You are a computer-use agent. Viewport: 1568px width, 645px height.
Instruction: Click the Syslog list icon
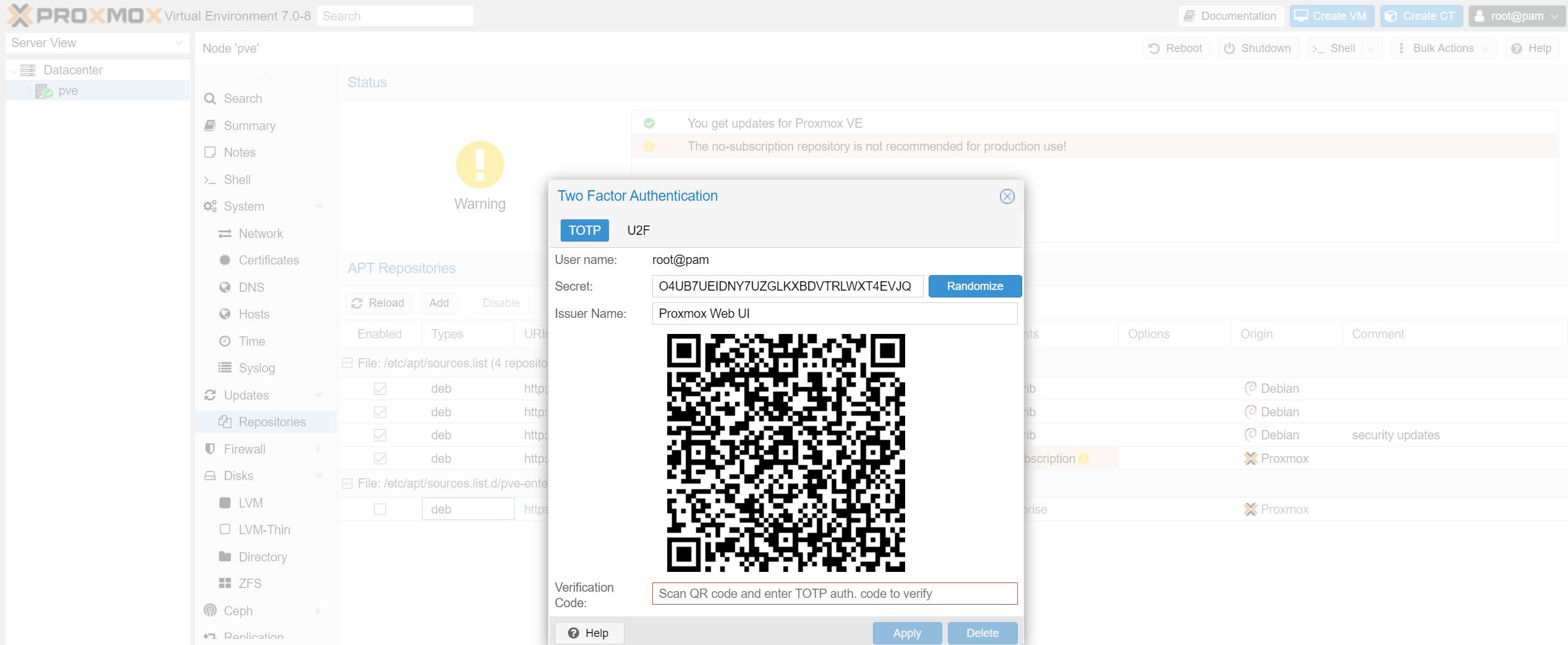(x=225, y=368)
